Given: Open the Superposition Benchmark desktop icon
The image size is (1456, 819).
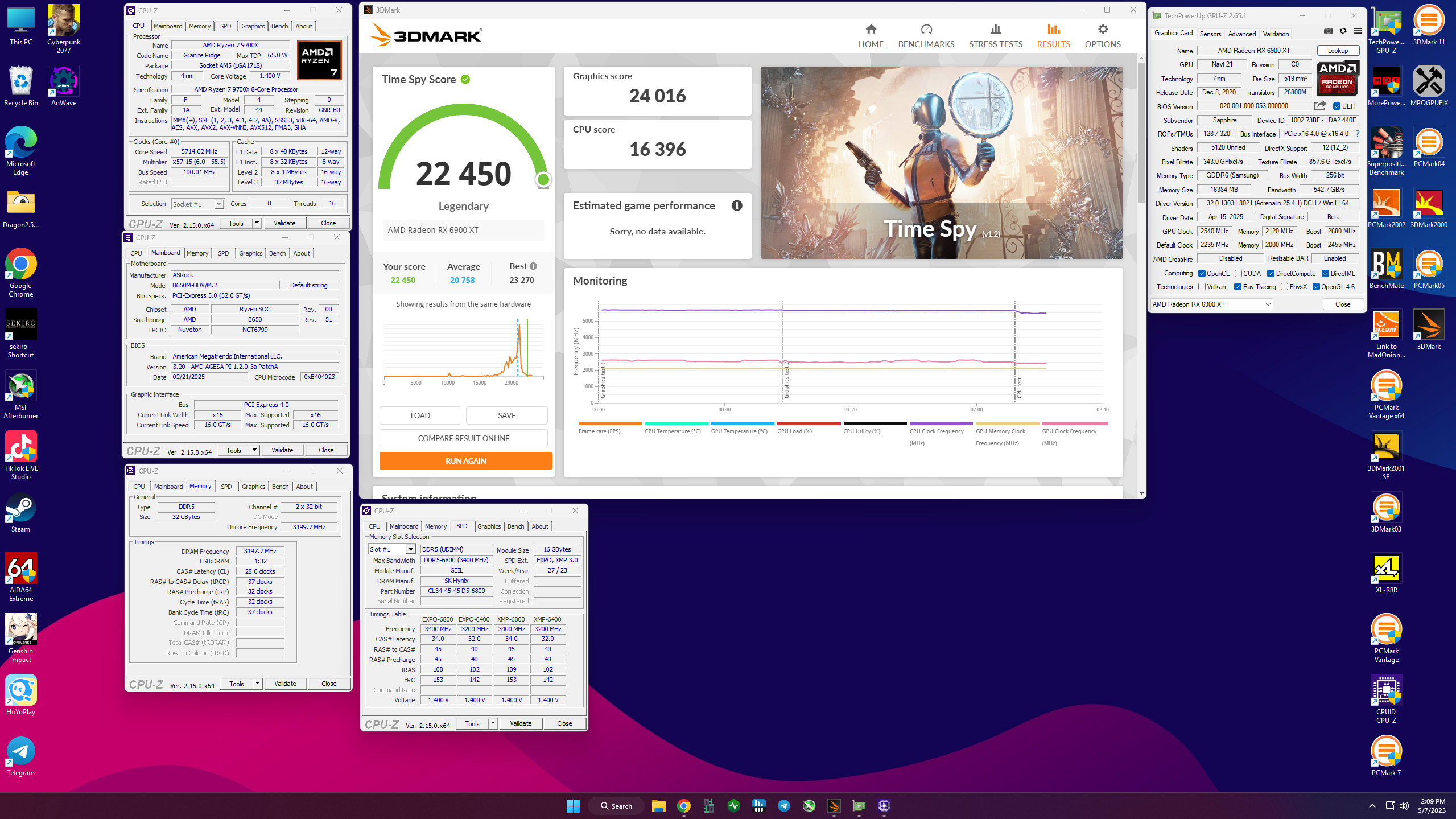Looking at the screenshot, I should [x=1386, y=151].
